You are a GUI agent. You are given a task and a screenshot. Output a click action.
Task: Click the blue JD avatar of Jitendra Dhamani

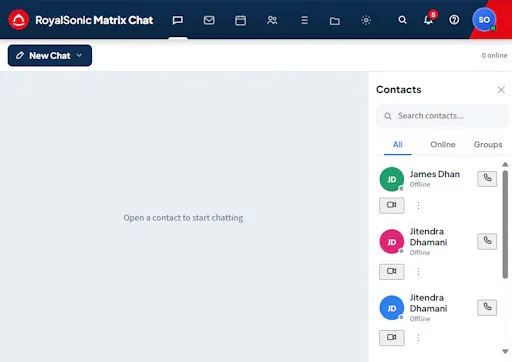point(392,308)
